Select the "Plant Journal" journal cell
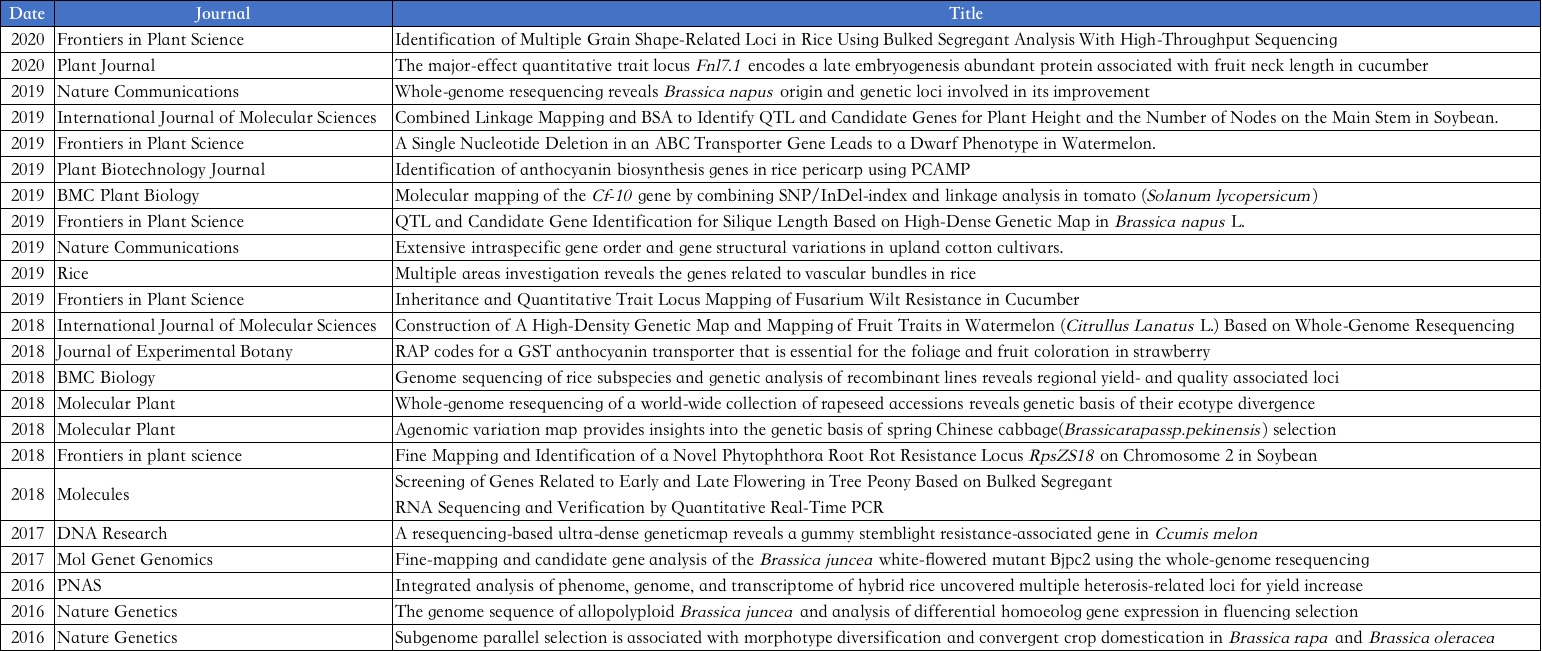 click(x=106, y=66)
